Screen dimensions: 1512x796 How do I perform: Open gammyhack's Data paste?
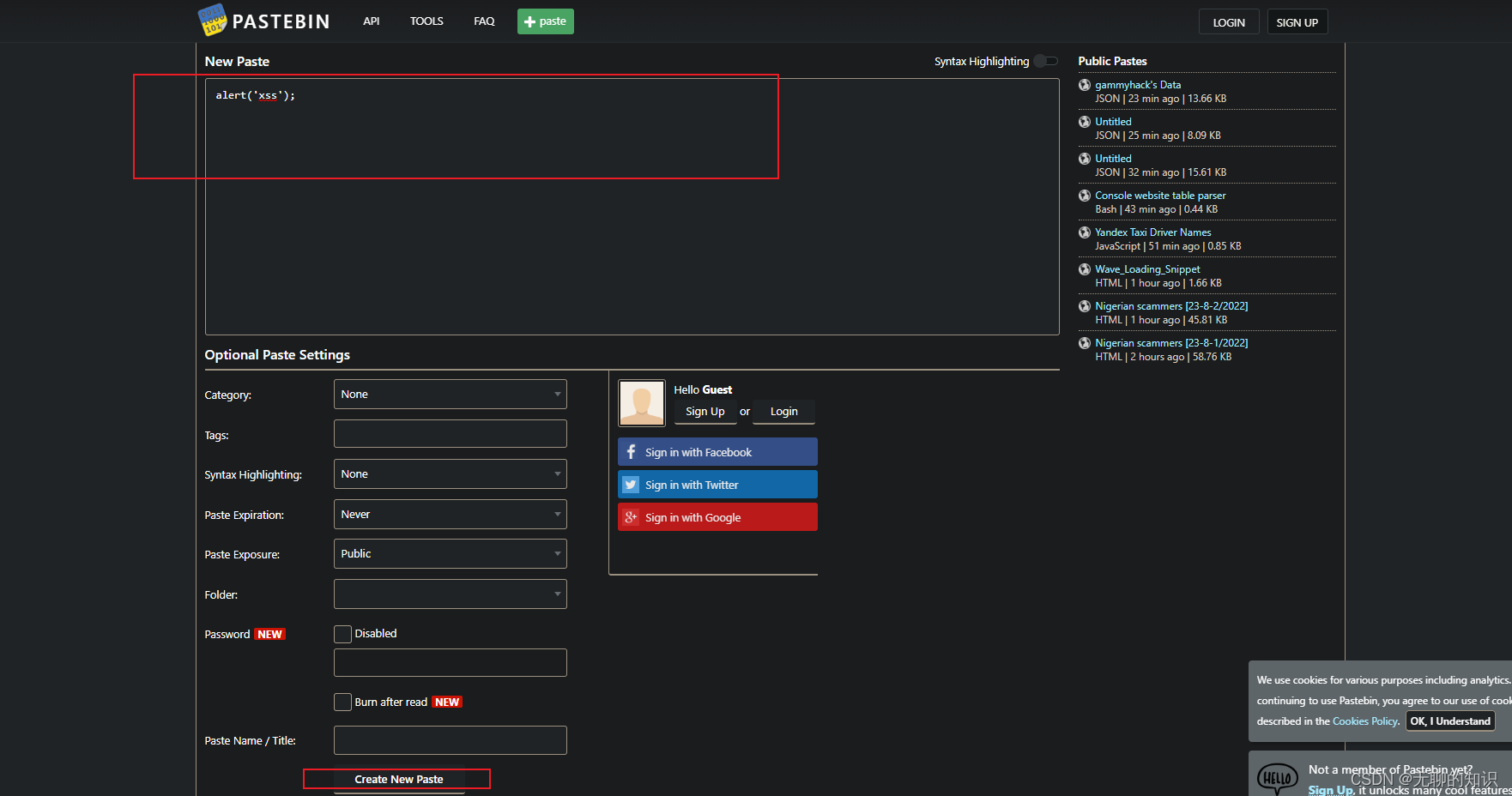(1138, 85)
